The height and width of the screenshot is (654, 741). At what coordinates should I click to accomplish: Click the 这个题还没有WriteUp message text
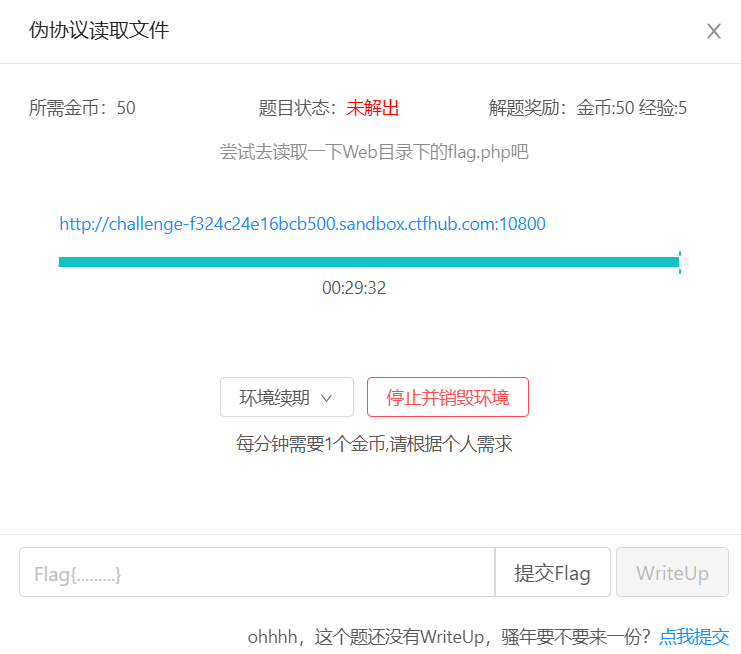click(449, 636)
